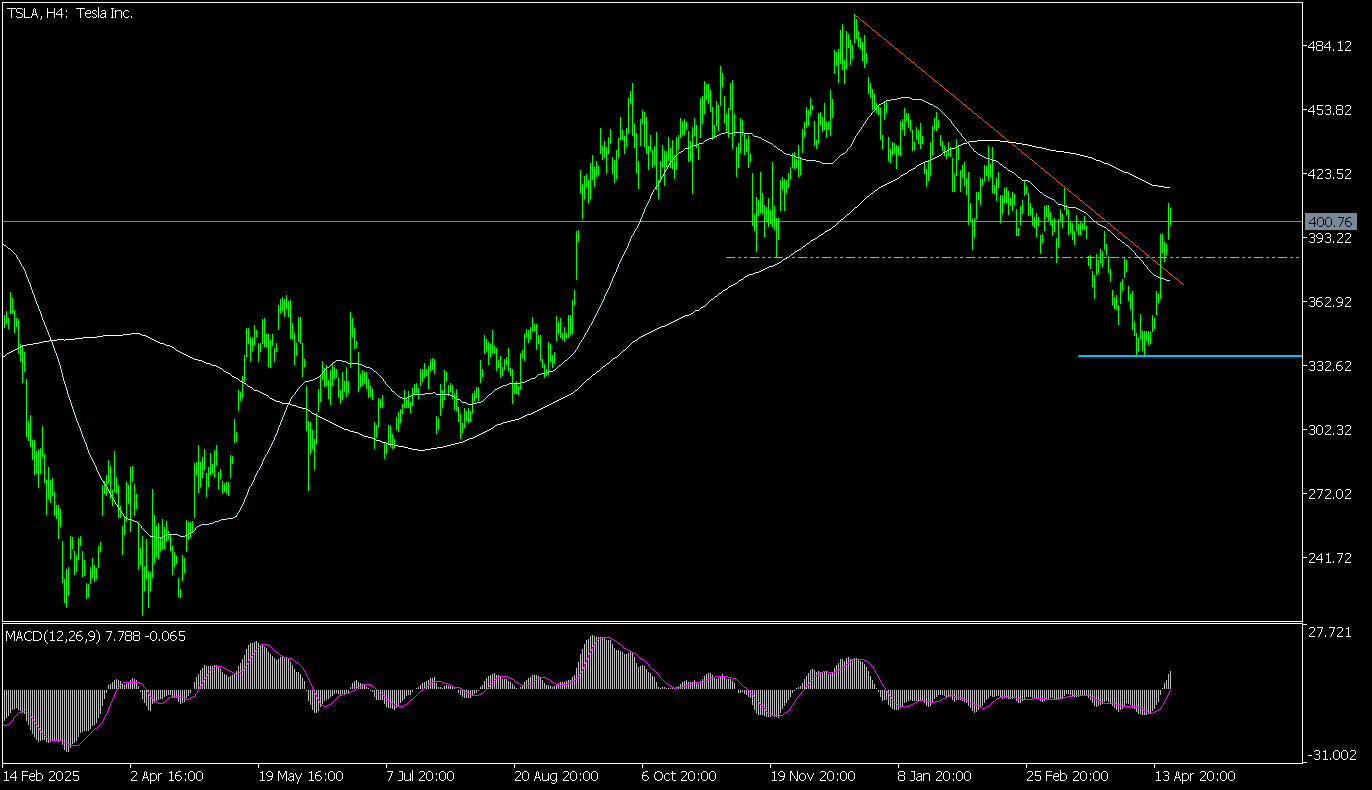This screenshot has width=1372, height=790.
Task: Click the TSLA, H4 chart title label
Action: point(70,13)
